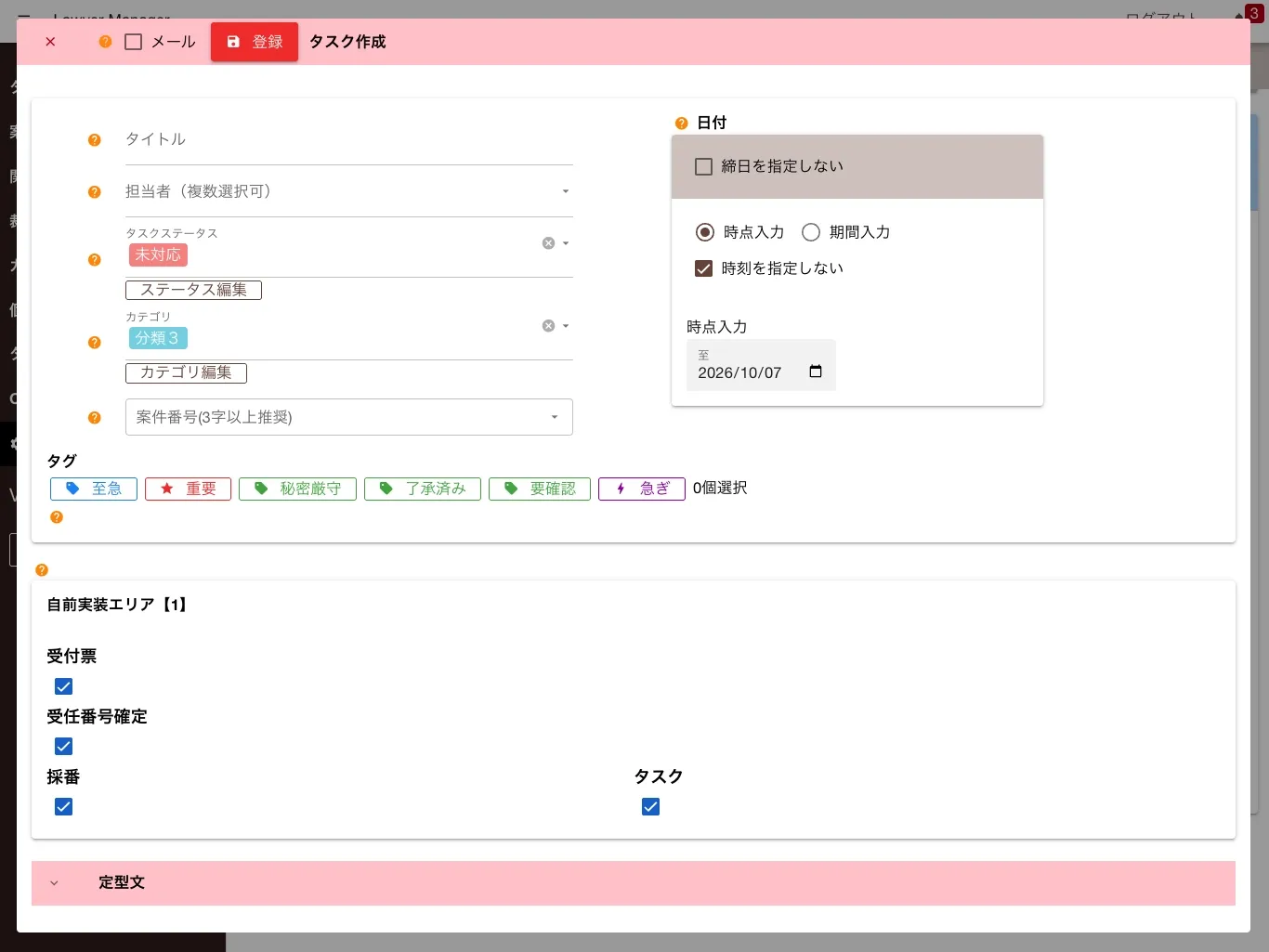Uncheck the 採番 checkbox
This screenshot has width=1269, height=952.
pos(63,806)
